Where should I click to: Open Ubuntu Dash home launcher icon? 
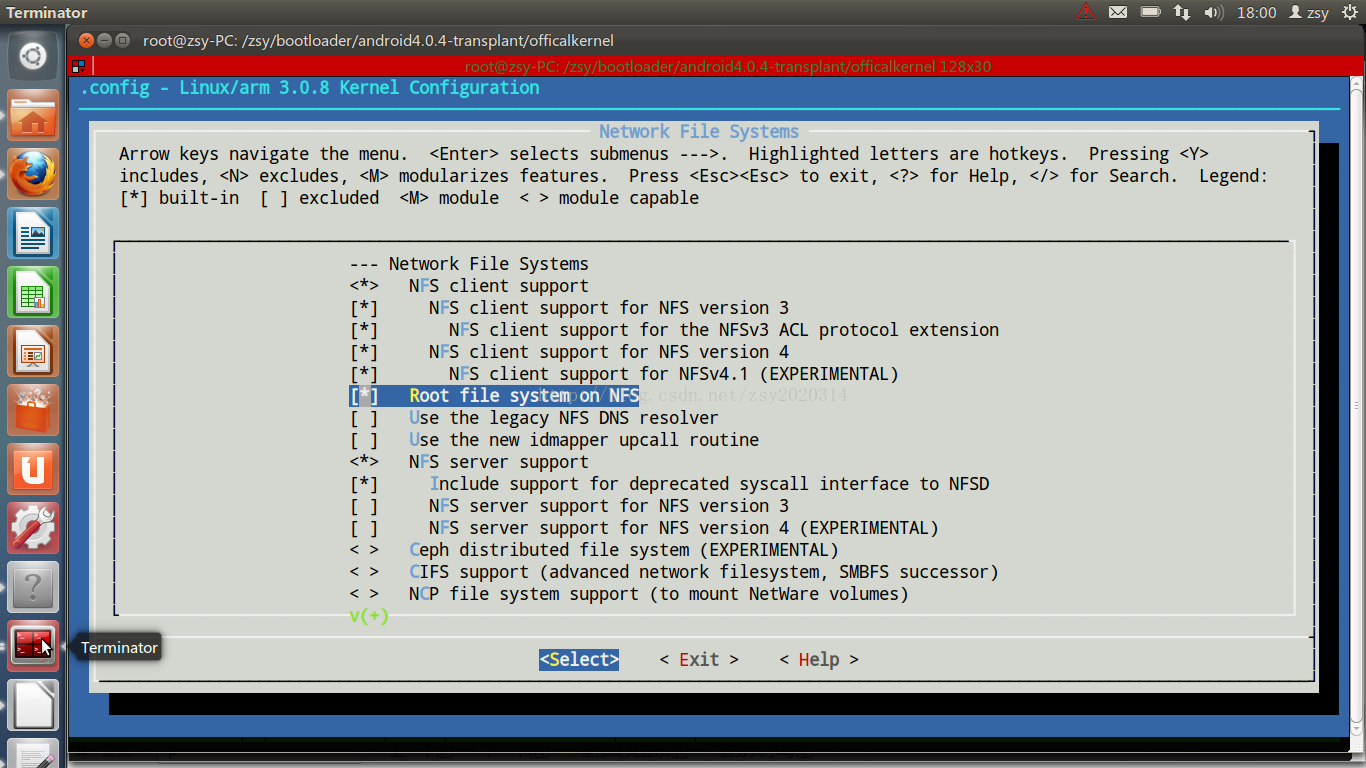tap(33, 56)
